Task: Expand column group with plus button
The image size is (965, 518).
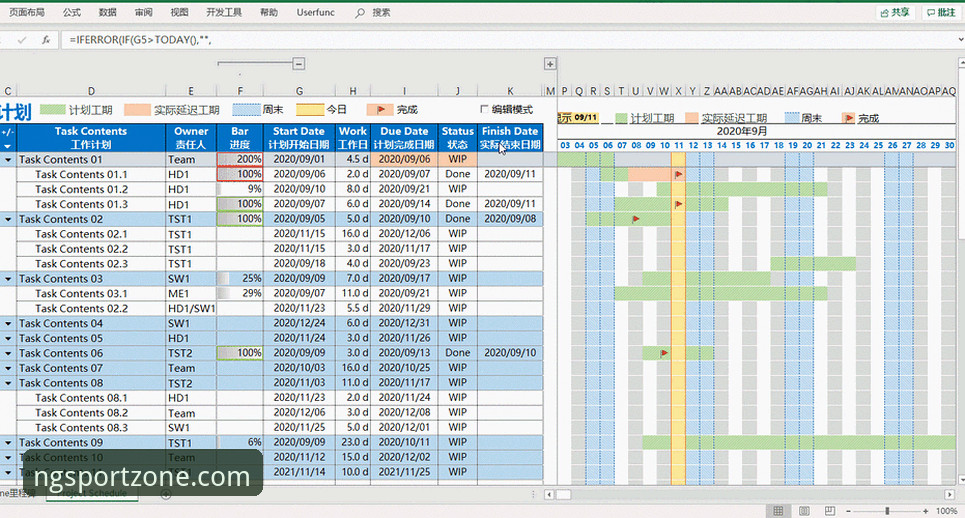Action: (x=550, y=63)
